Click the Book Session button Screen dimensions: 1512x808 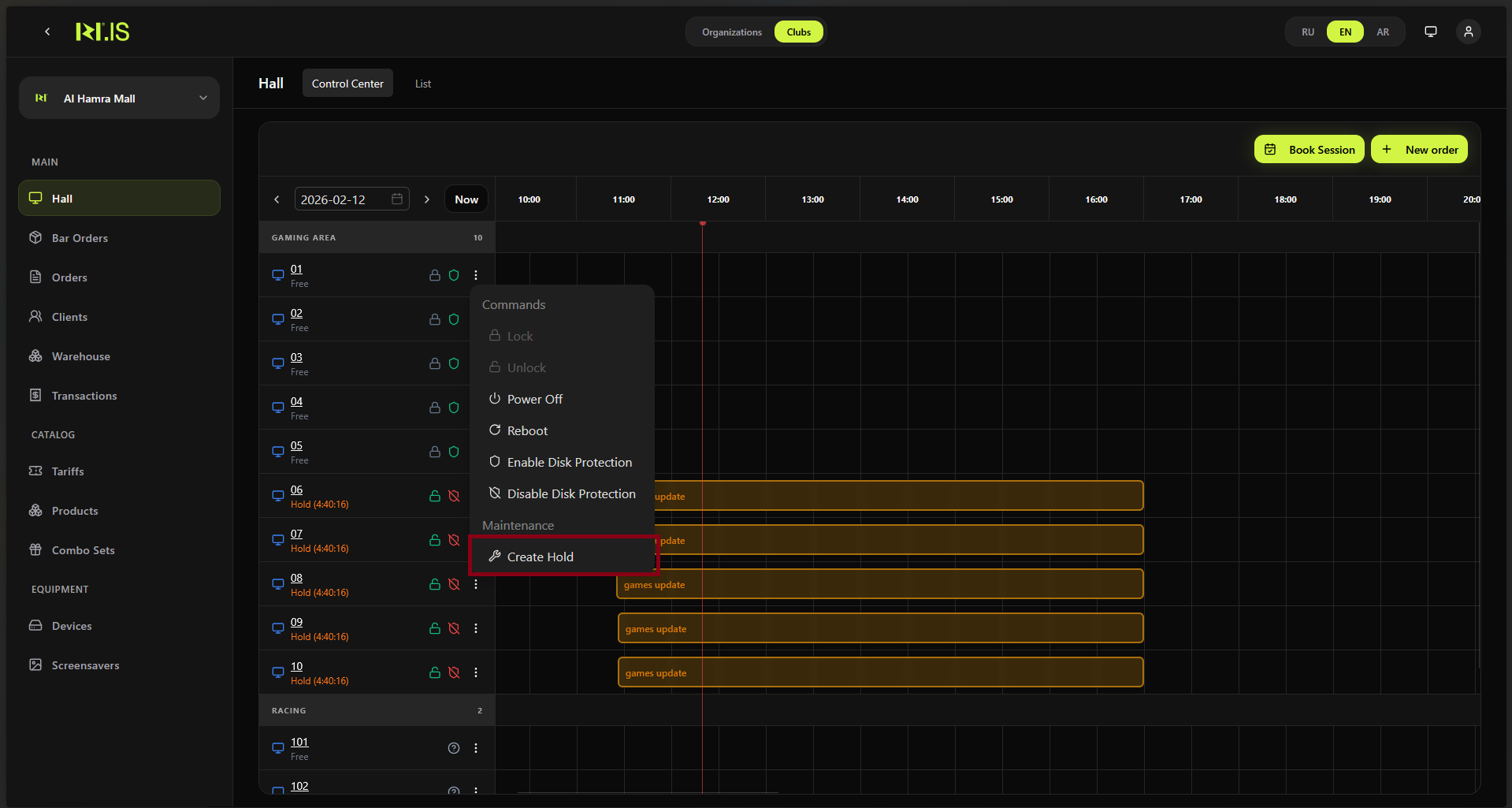[x=1309, y=150]
